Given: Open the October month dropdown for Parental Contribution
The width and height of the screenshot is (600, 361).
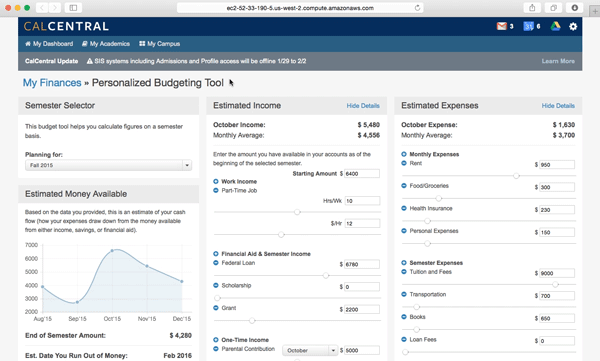Looking at the screenshot, I should pos(310,350).
